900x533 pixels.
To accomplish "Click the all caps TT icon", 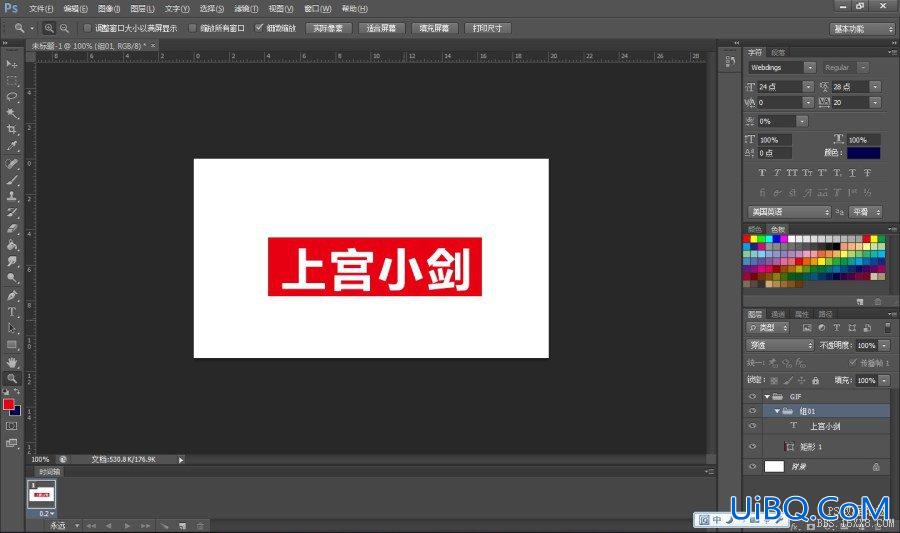I will pos(792,173).
